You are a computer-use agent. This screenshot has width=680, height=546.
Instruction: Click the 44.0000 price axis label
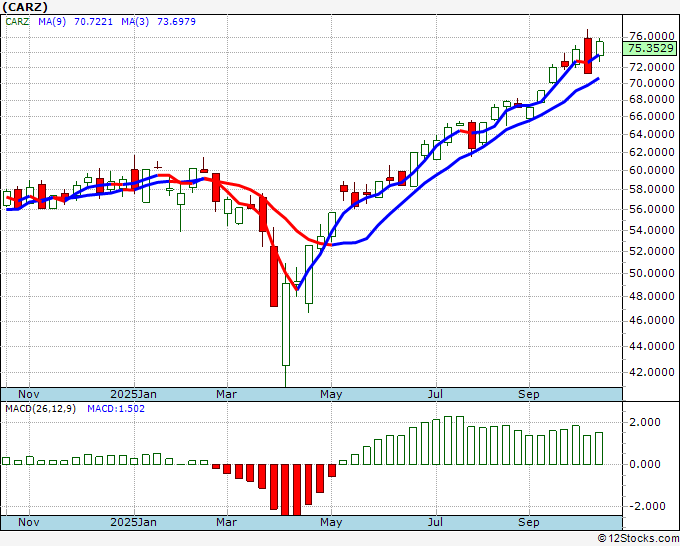pyautogui.click(x=652, y=346)
